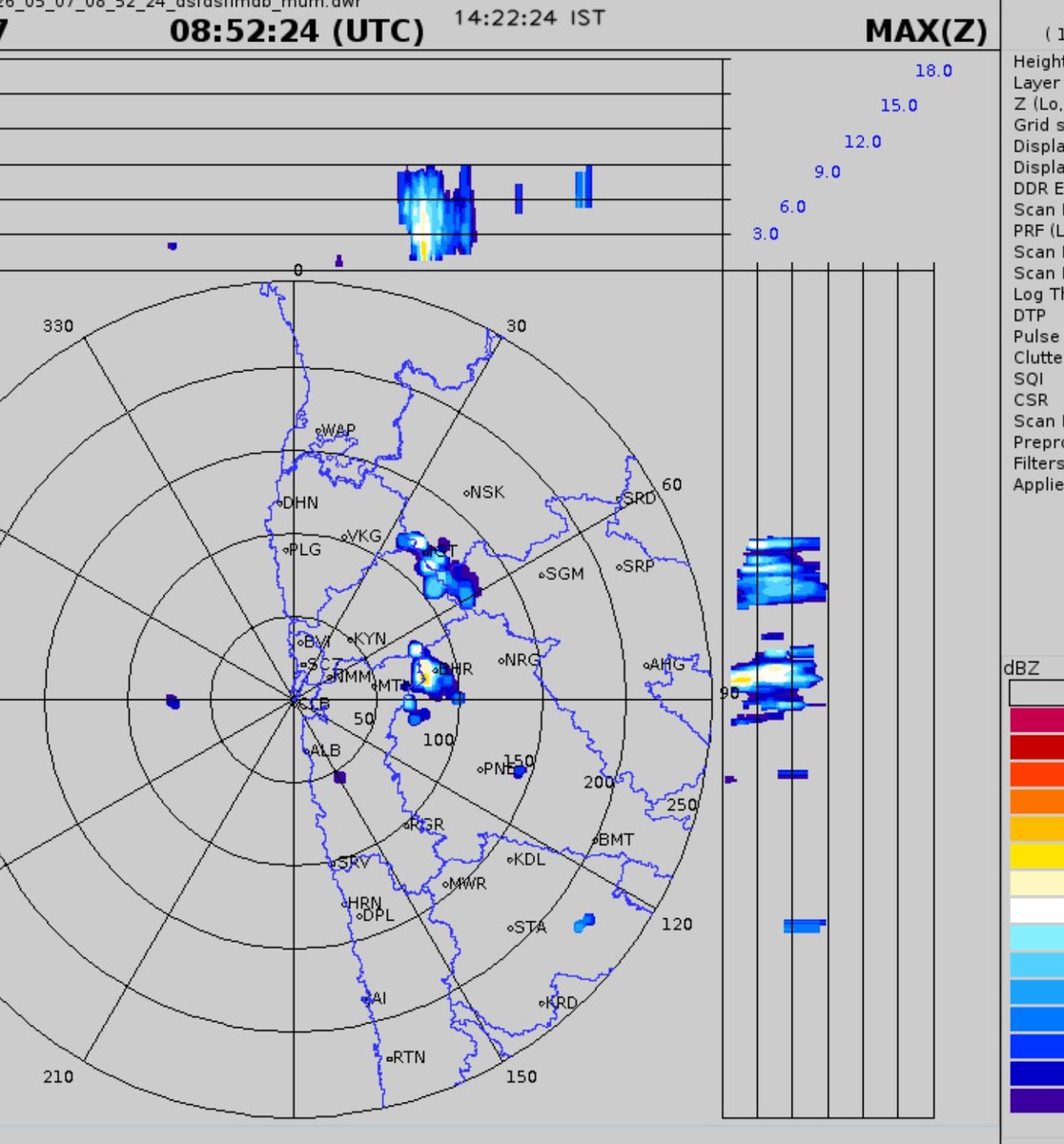
Task: Select the MWR station label
Action: click(466, 884)
